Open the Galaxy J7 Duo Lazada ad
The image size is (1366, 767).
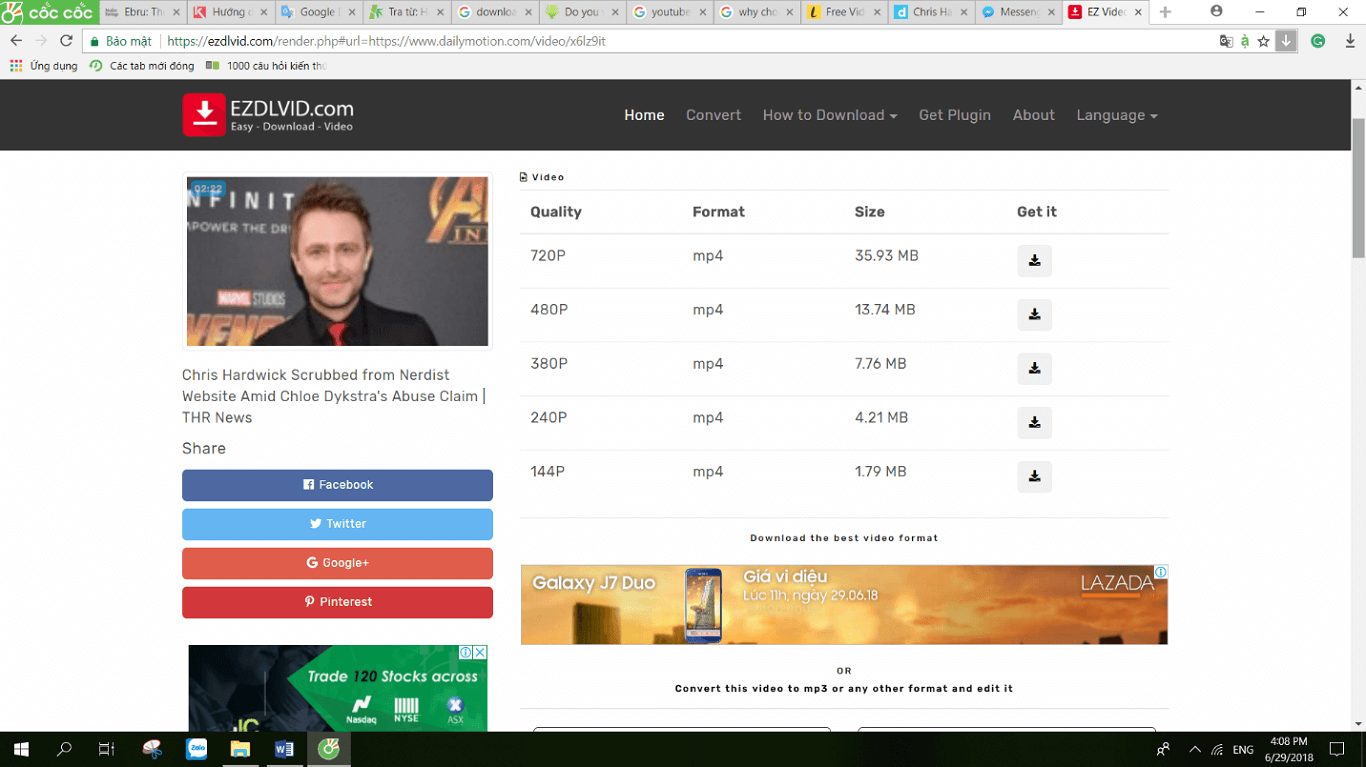tap(844, 605)
